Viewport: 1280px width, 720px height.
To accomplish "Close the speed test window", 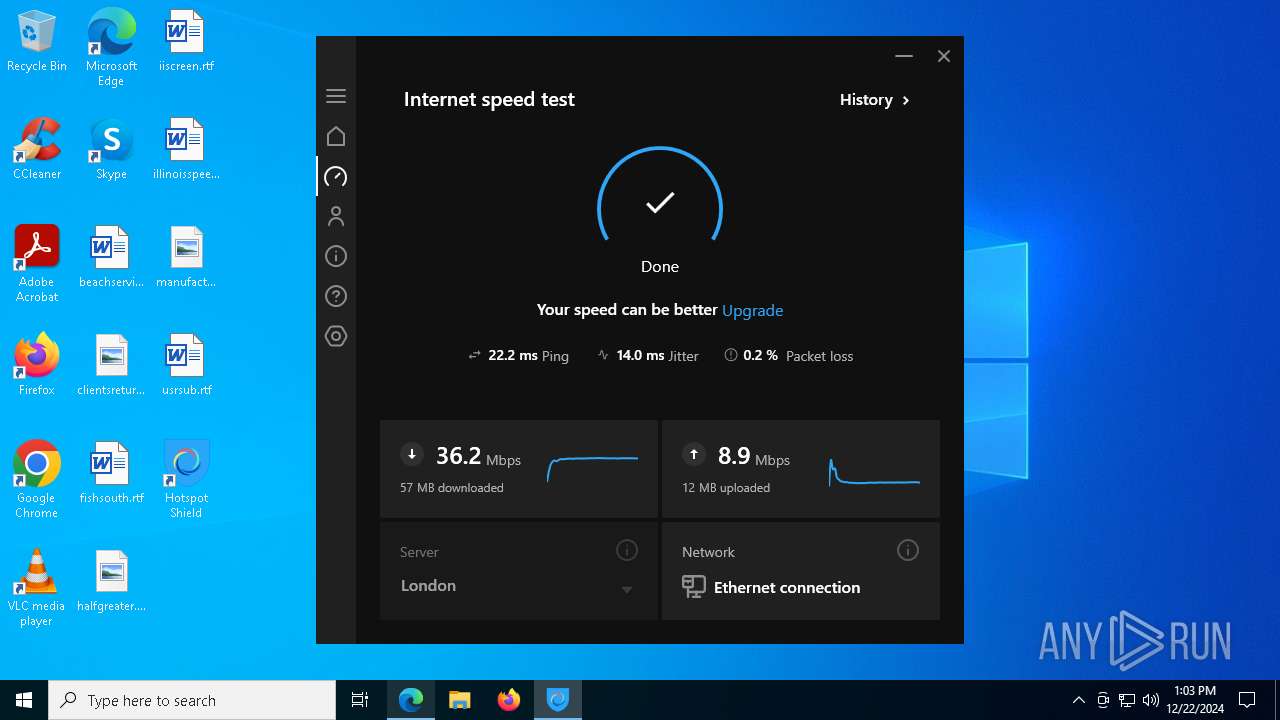I will 943,56.
